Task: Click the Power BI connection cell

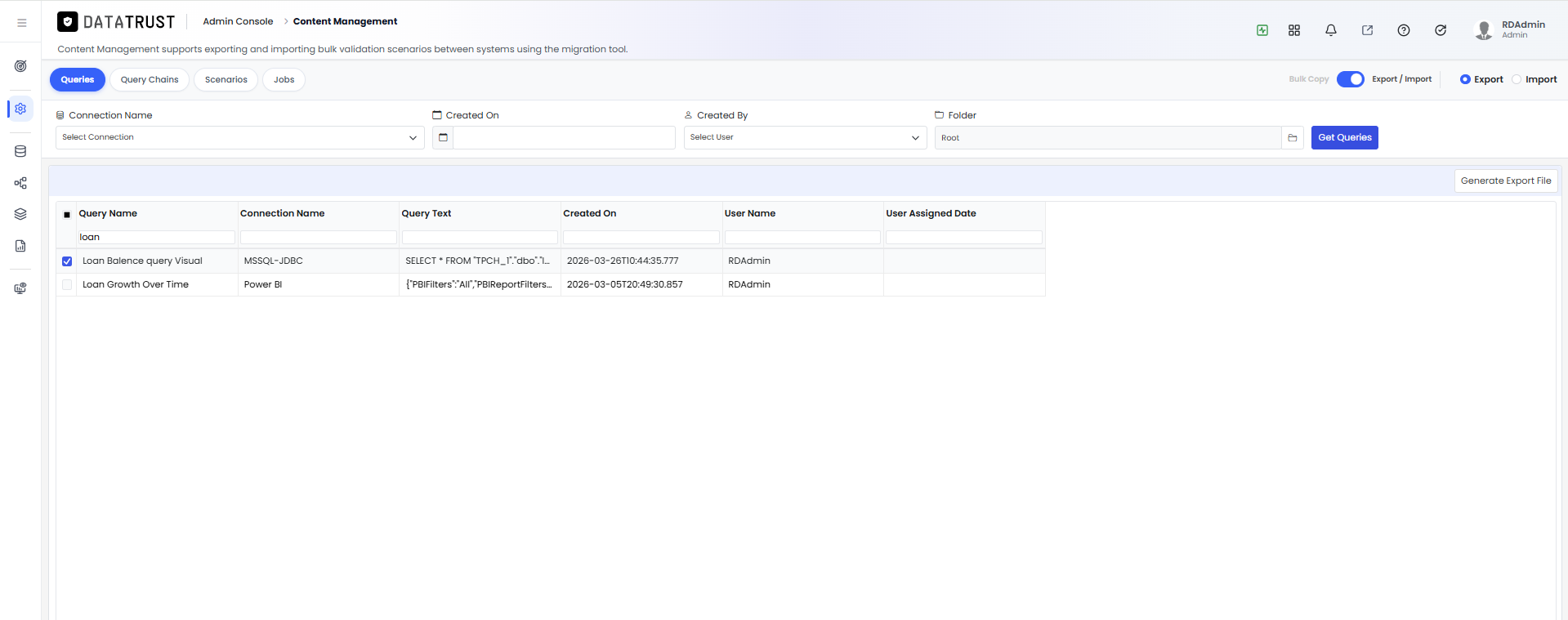Action: click(x=319, y=285)
